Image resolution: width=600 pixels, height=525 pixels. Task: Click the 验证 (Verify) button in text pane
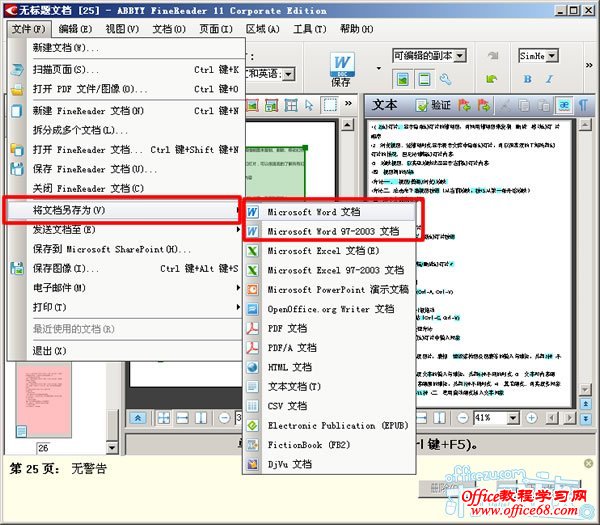434,105
